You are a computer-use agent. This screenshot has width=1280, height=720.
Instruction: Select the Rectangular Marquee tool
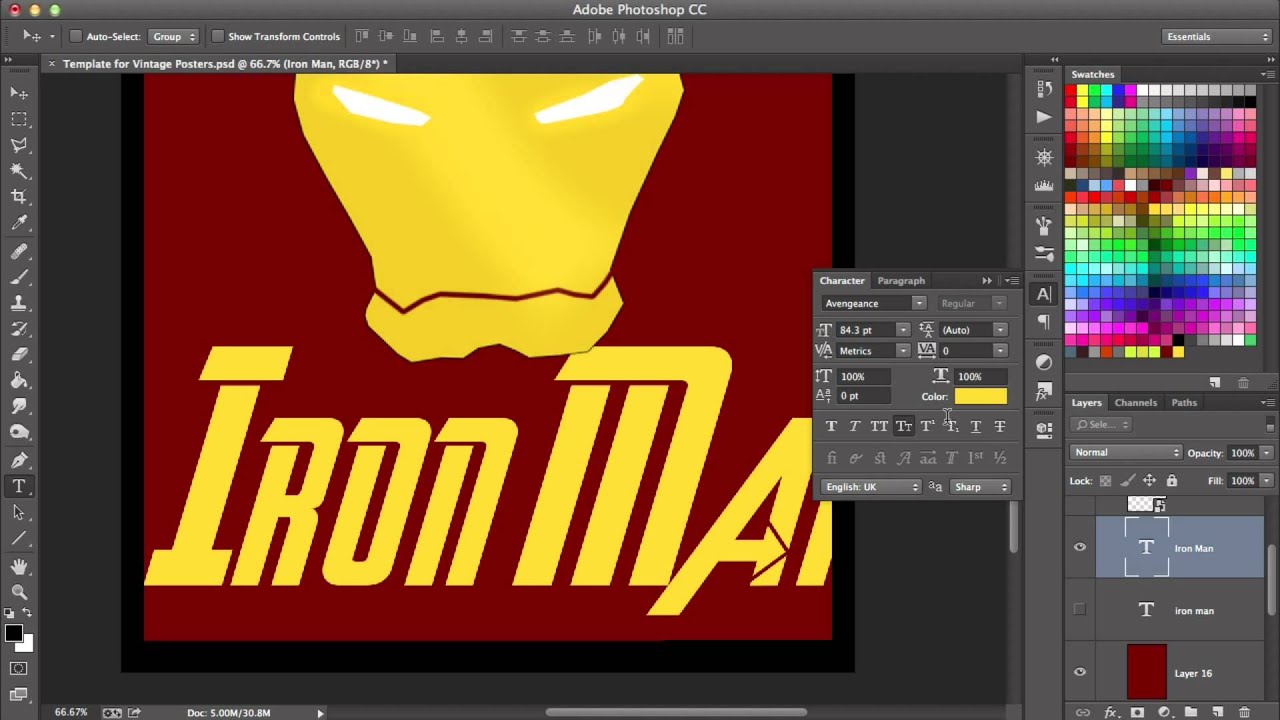(19, 119)
